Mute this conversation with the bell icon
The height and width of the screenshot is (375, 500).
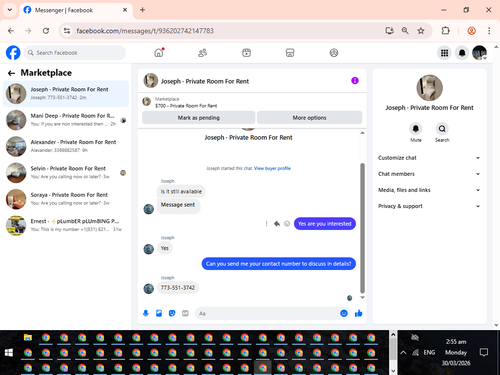pos(416,129)
